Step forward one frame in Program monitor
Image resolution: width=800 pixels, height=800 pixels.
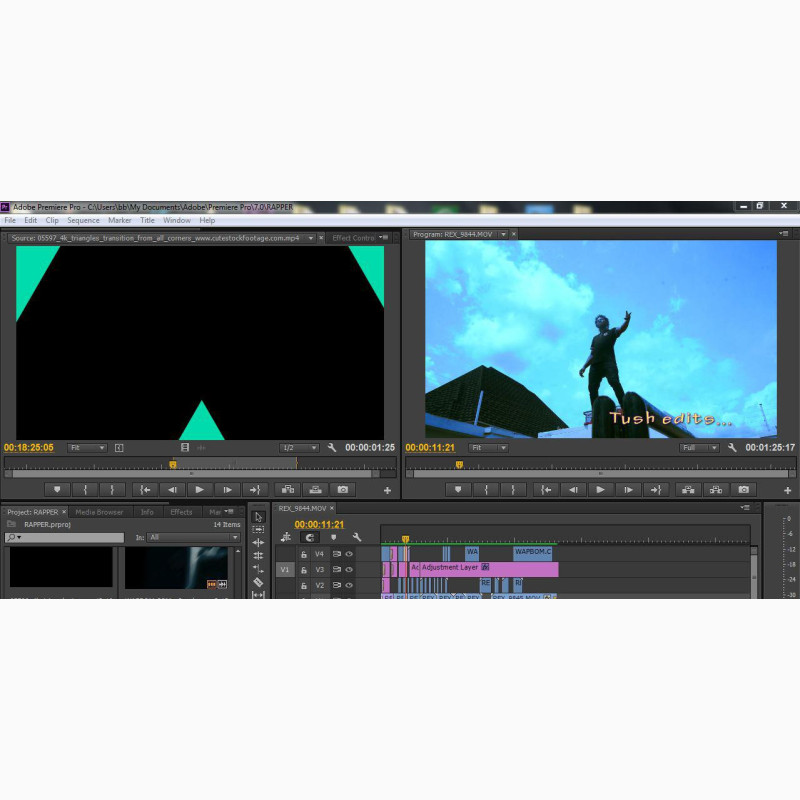pyautogui.click(x=629, y=490)
